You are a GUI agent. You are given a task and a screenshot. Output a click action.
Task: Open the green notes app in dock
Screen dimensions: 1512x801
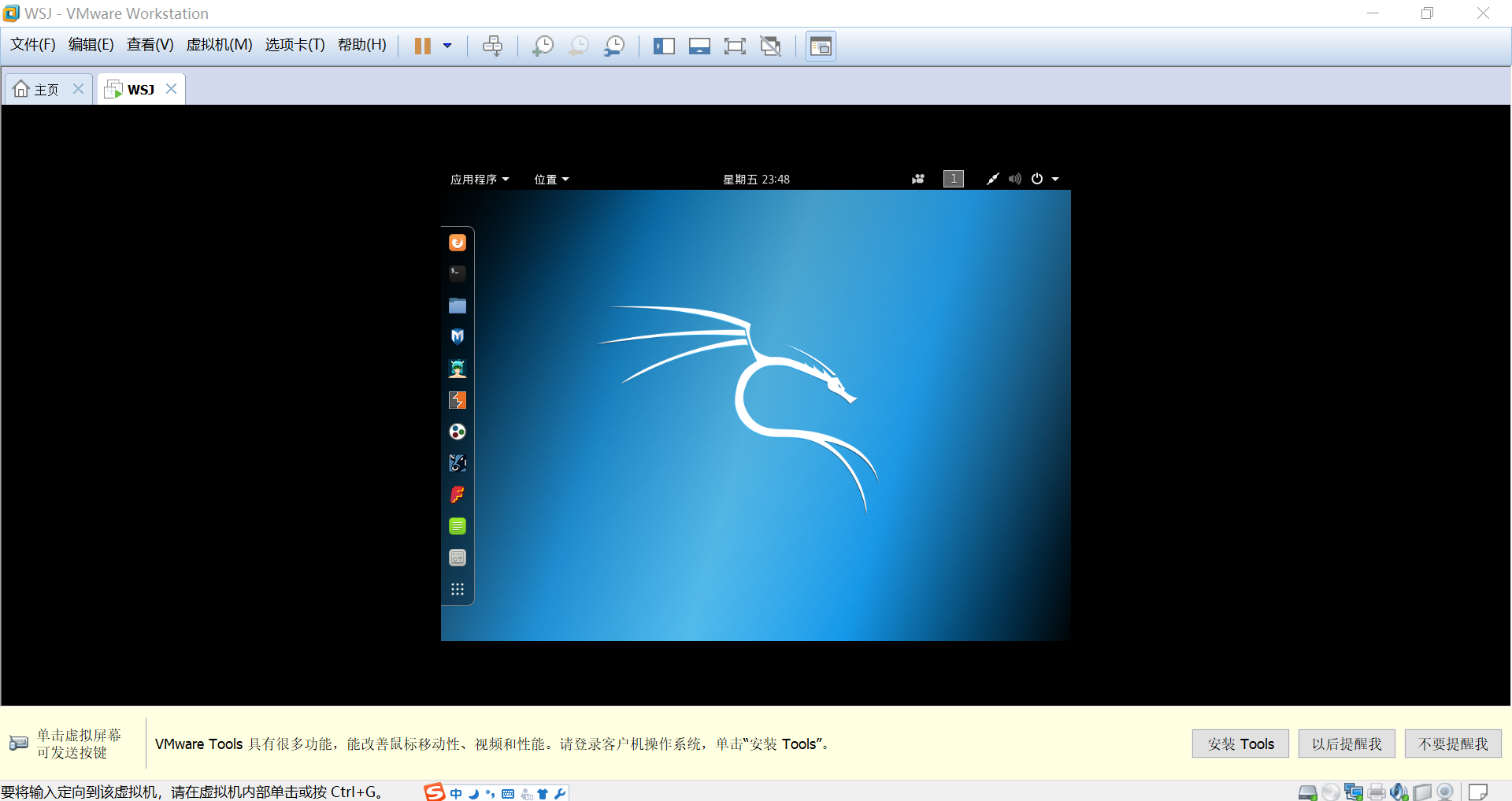(458, 526)
